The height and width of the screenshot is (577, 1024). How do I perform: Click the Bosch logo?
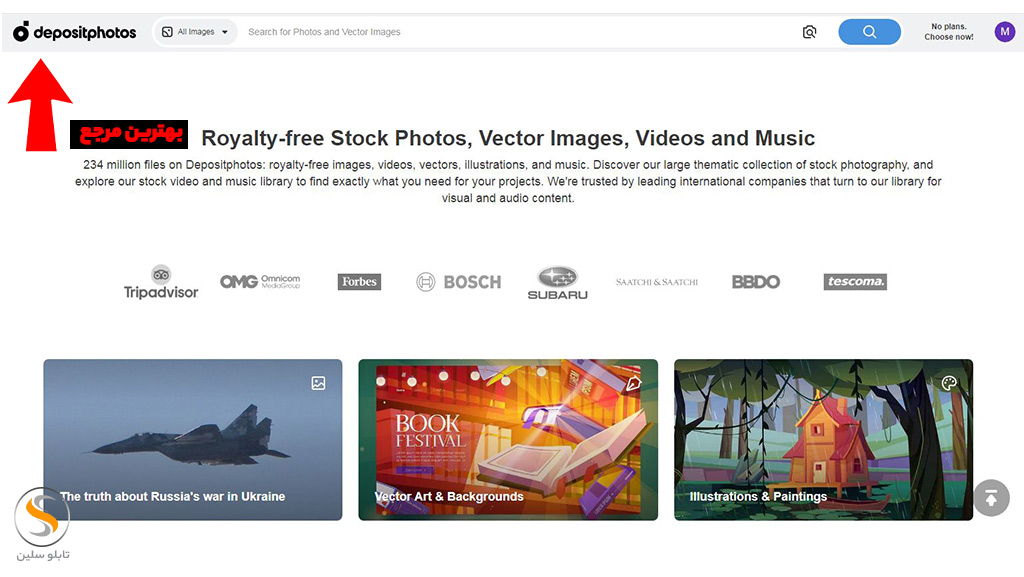(x=458, y=282)
